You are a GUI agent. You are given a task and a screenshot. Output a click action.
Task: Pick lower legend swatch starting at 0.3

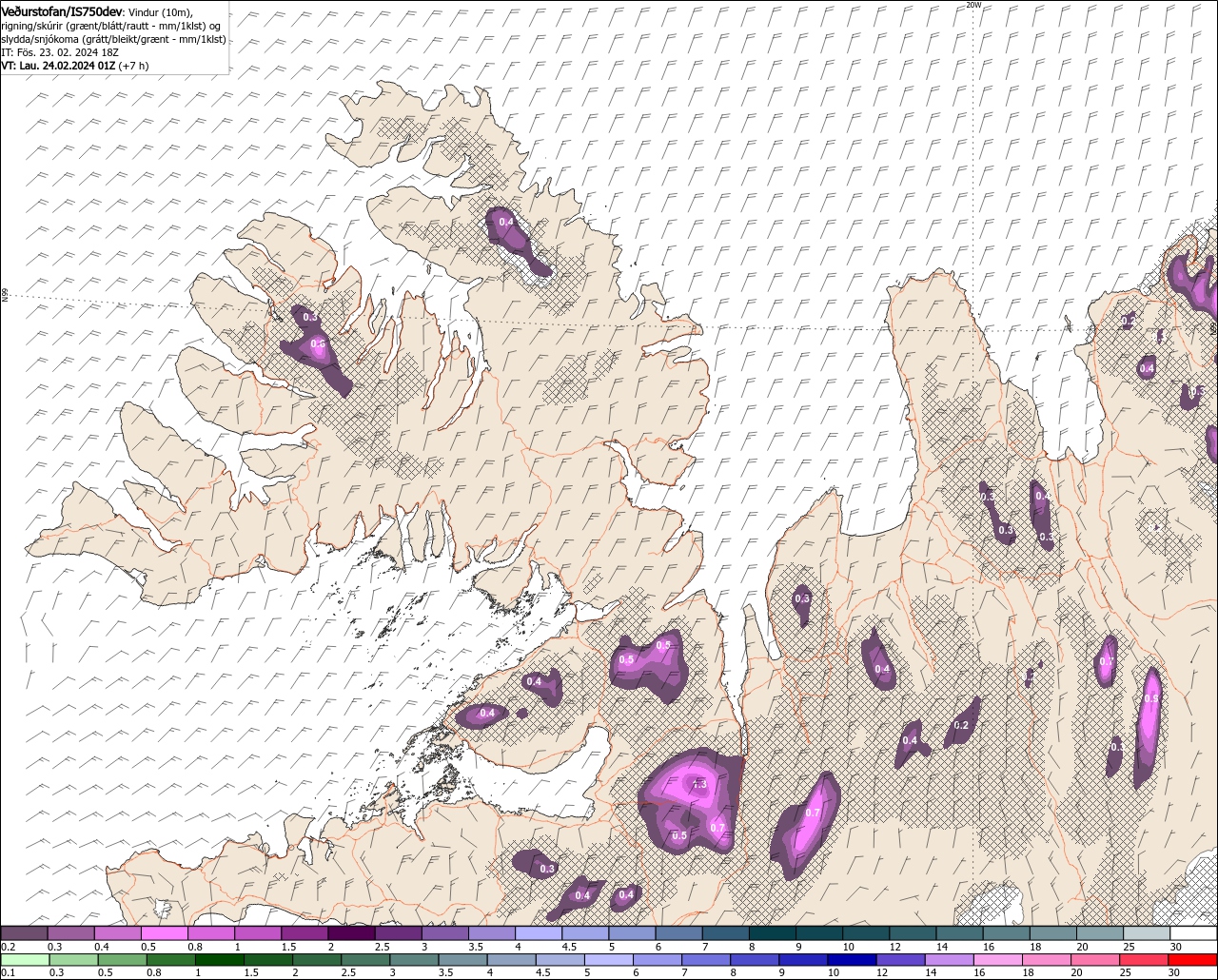click(73, 960)
